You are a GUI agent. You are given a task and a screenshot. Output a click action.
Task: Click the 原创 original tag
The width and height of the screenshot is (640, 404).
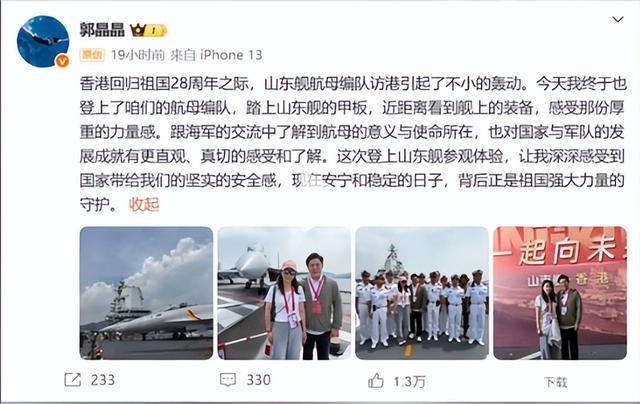[x=92, y=55]
